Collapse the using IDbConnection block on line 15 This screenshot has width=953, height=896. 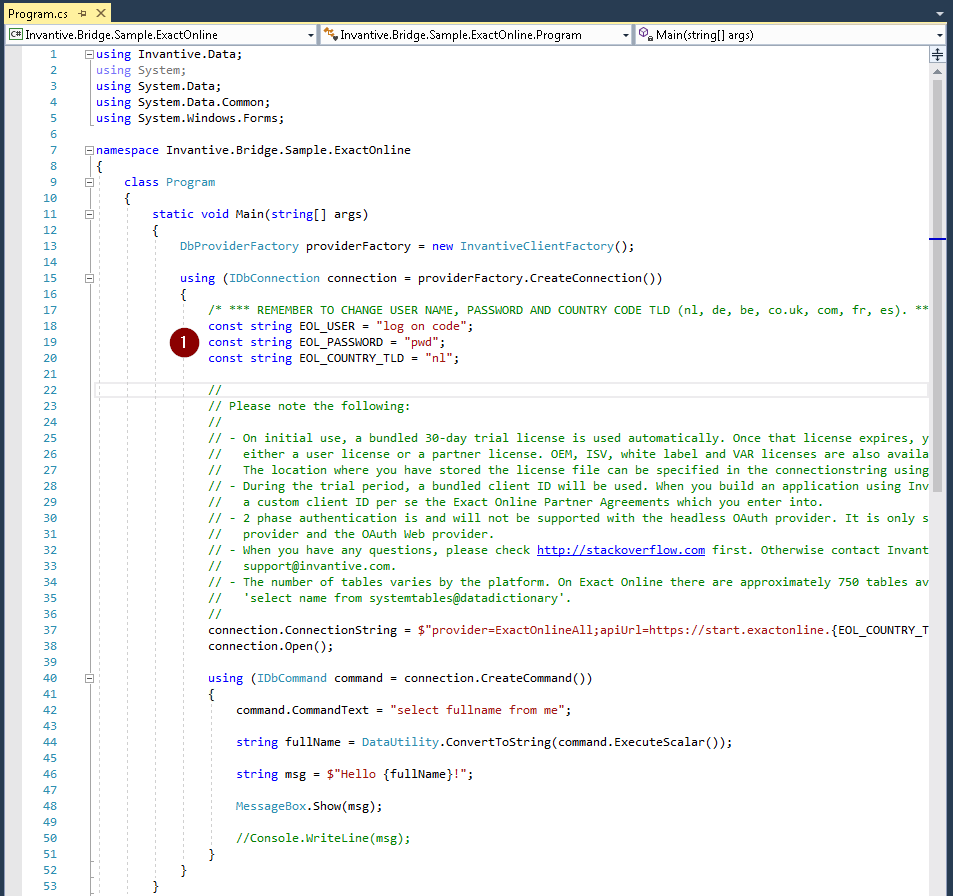click(89, 278)
